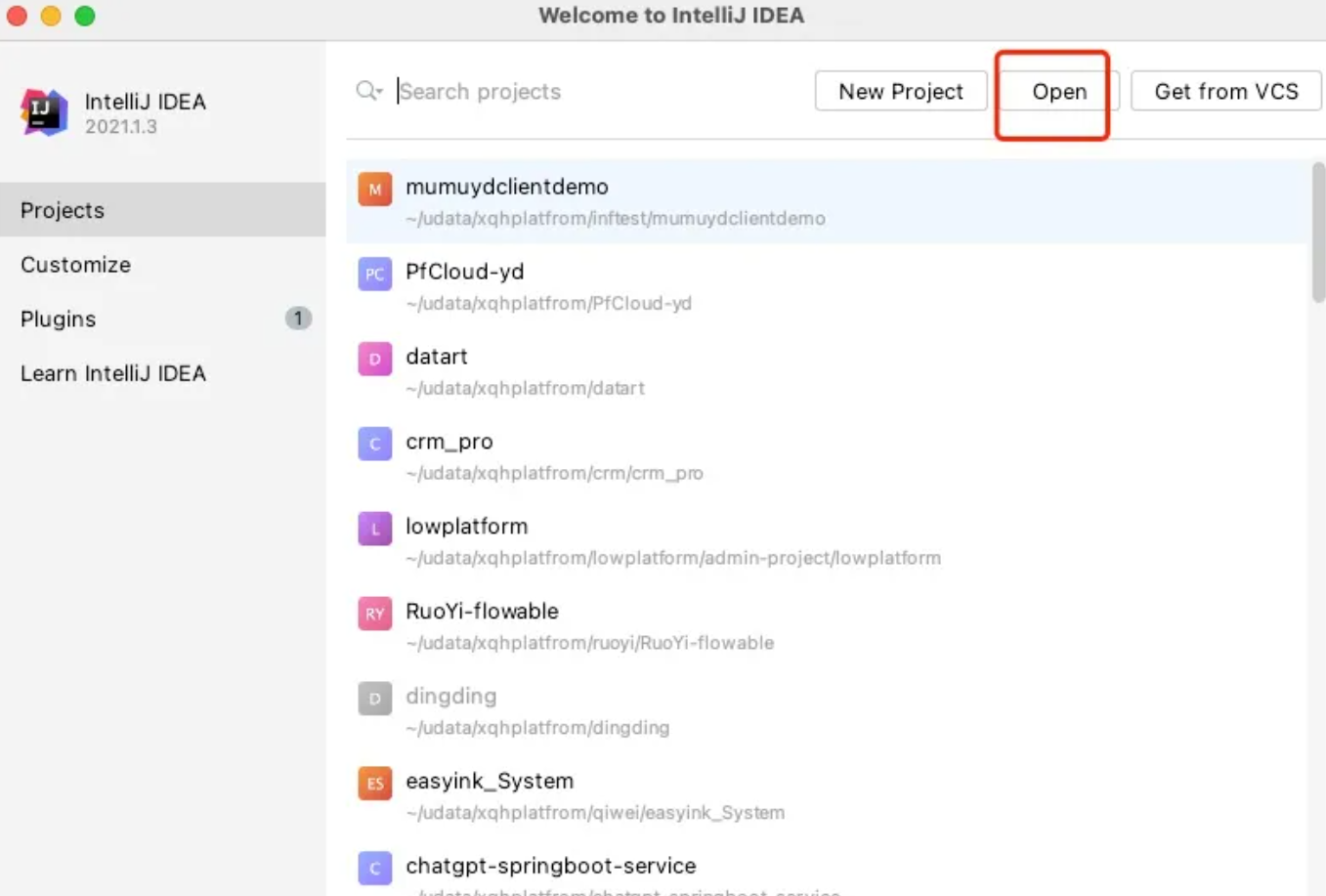The width and height of the screenshot is (1326, 896).
Task: Click the path ~/udata/xqhplatfrom/inftest/mumuydclientdemo
Action: tap(616, 219)
